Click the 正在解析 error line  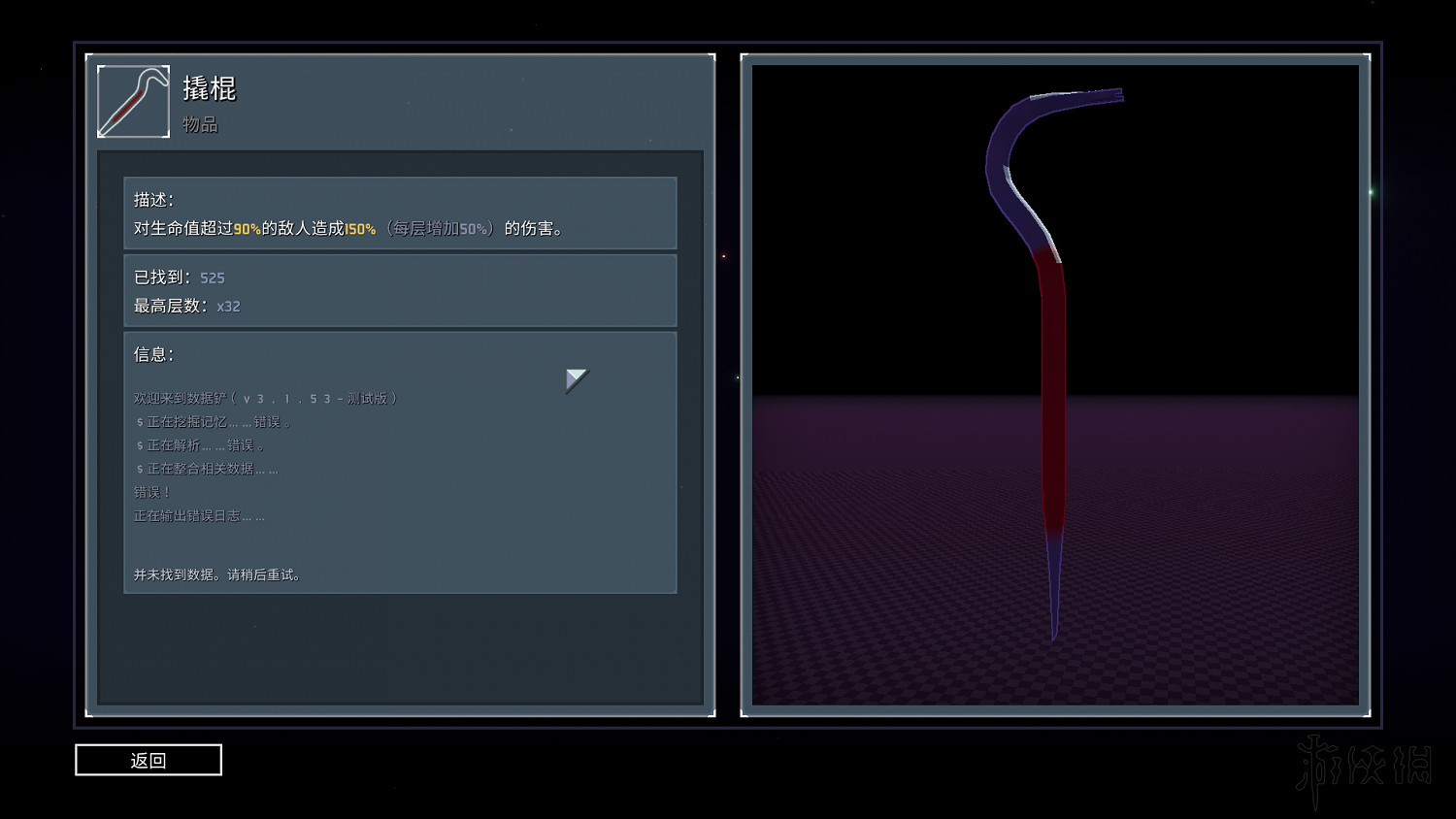(x=200, y=445)
